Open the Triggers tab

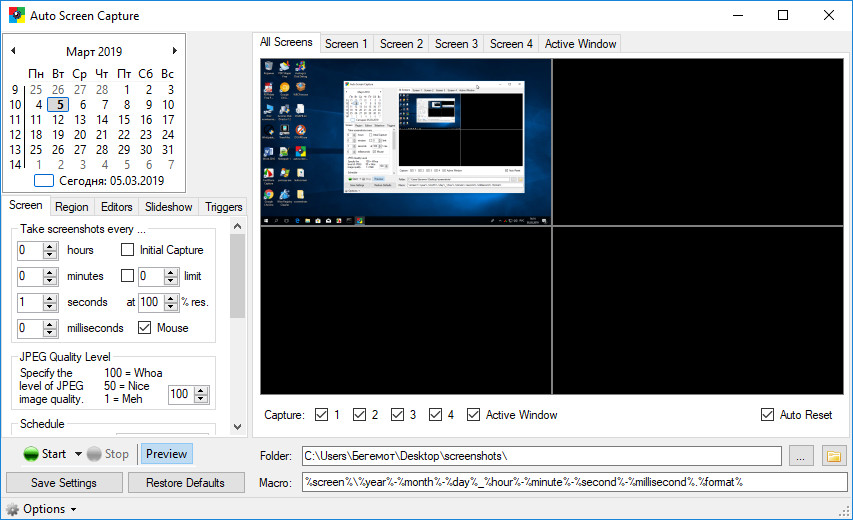pyautogui.click(x=224, y=207)
